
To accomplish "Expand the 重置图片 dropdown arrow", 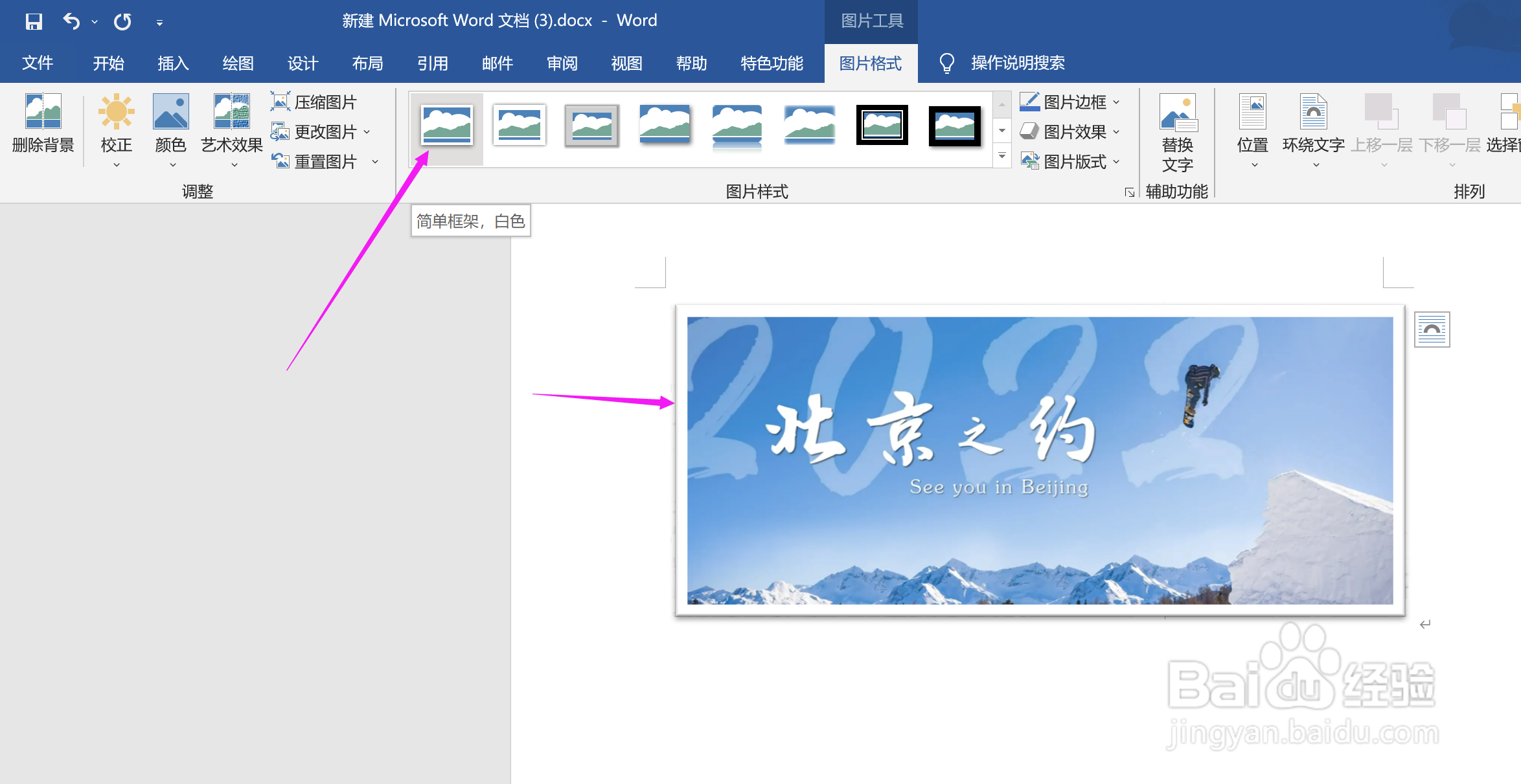I will tap(375, 162).
